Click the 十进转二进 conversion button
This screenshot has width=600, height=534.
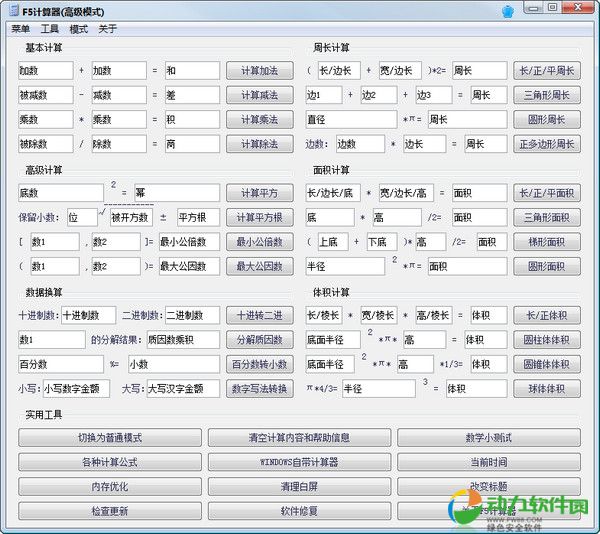259,315
